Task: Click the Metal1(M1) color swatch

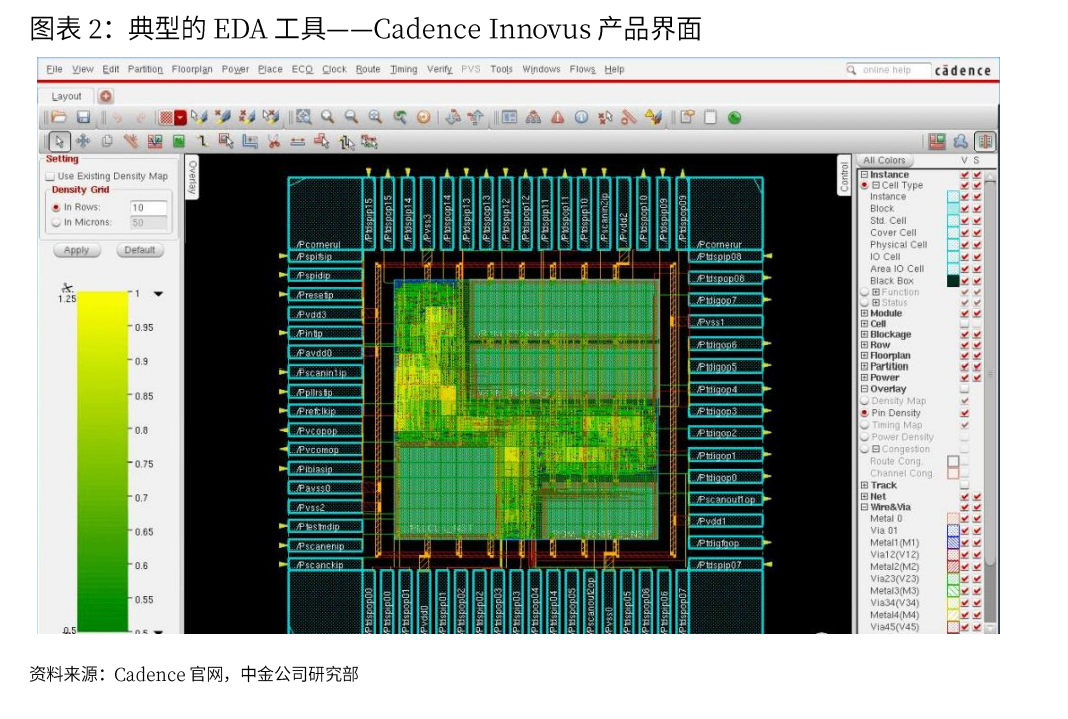Action: (953, 543)
